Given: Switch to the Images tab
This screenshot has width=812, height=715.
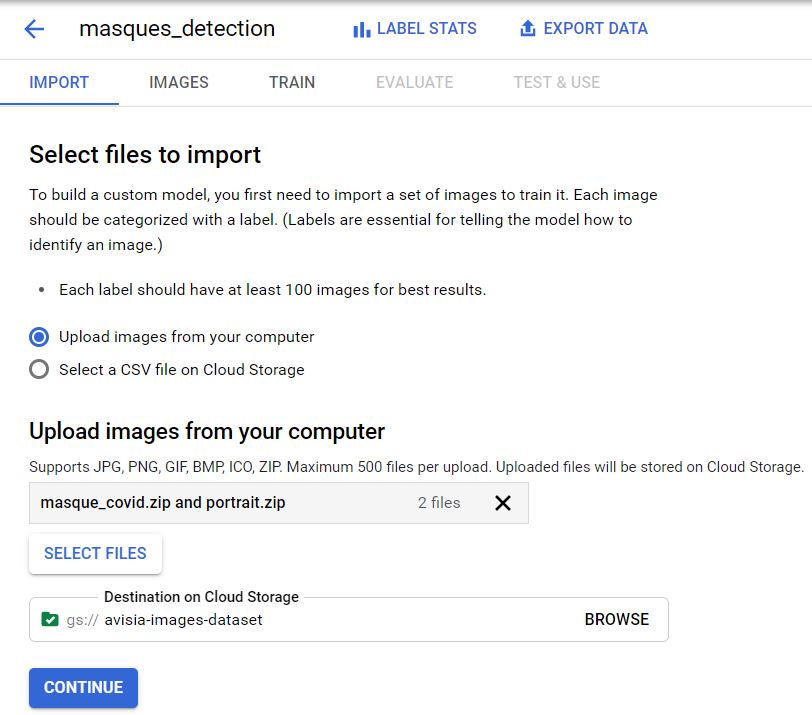Looking at the screenshot, I should pos(178,82).
